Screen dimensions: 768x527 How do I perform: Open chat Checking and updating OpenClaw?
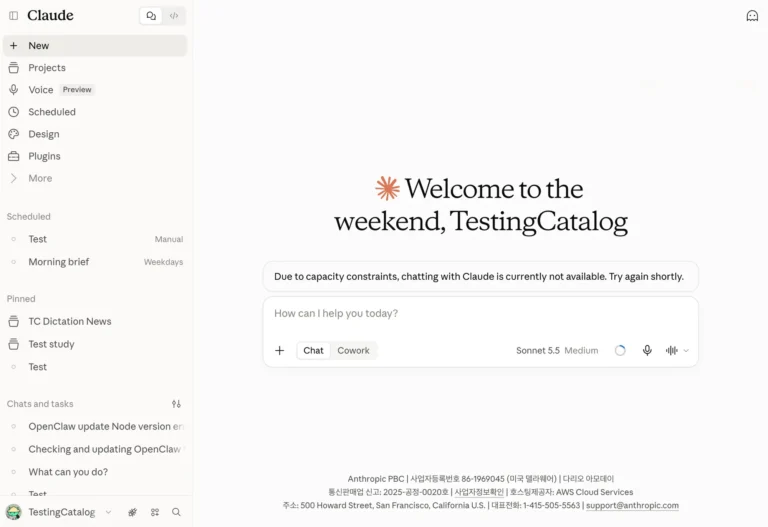[95, 449]
